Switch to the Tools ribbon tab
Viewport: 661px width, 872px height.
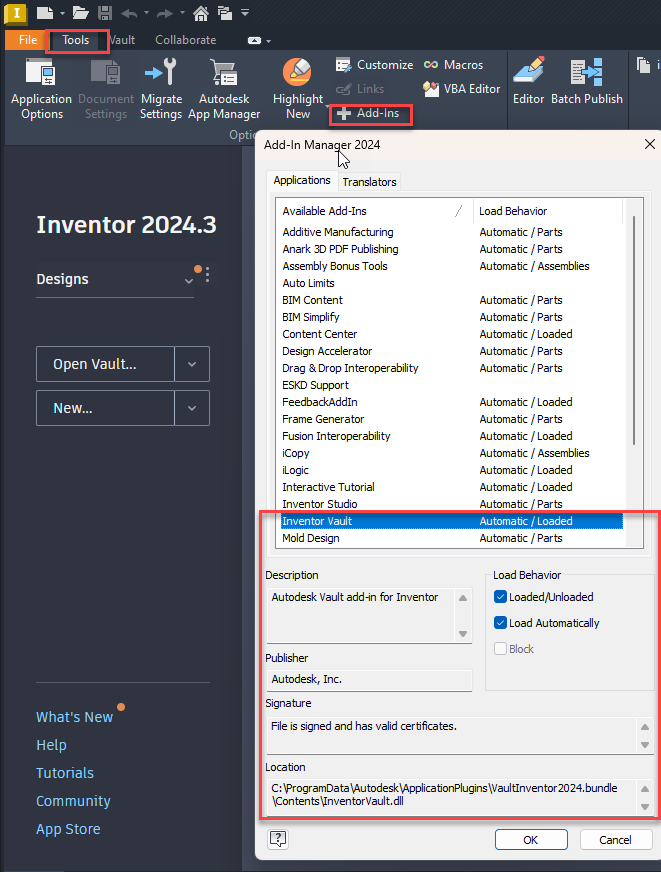point(76,40)
